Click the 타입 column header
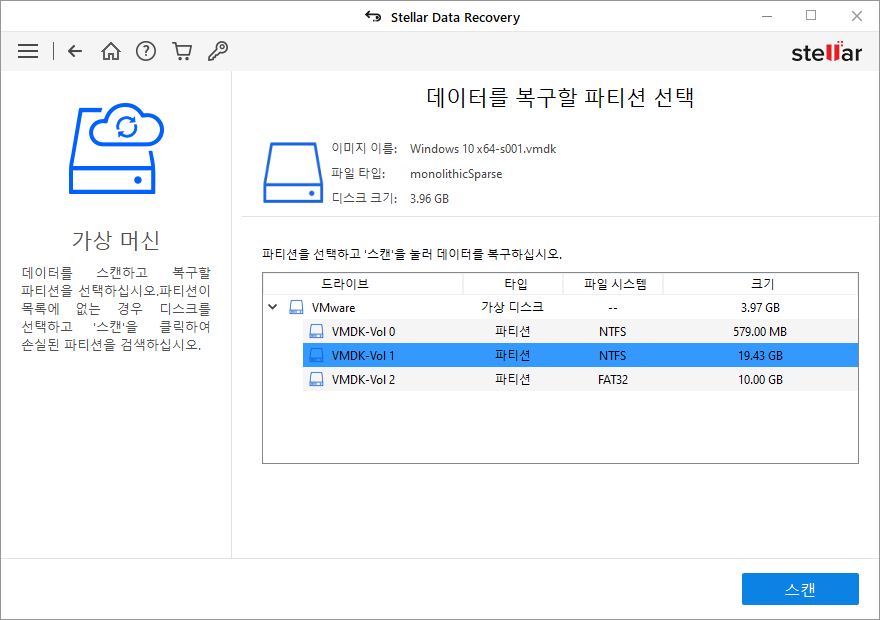The width and height of the screenshot is (880, 620). tap(513, 284)
